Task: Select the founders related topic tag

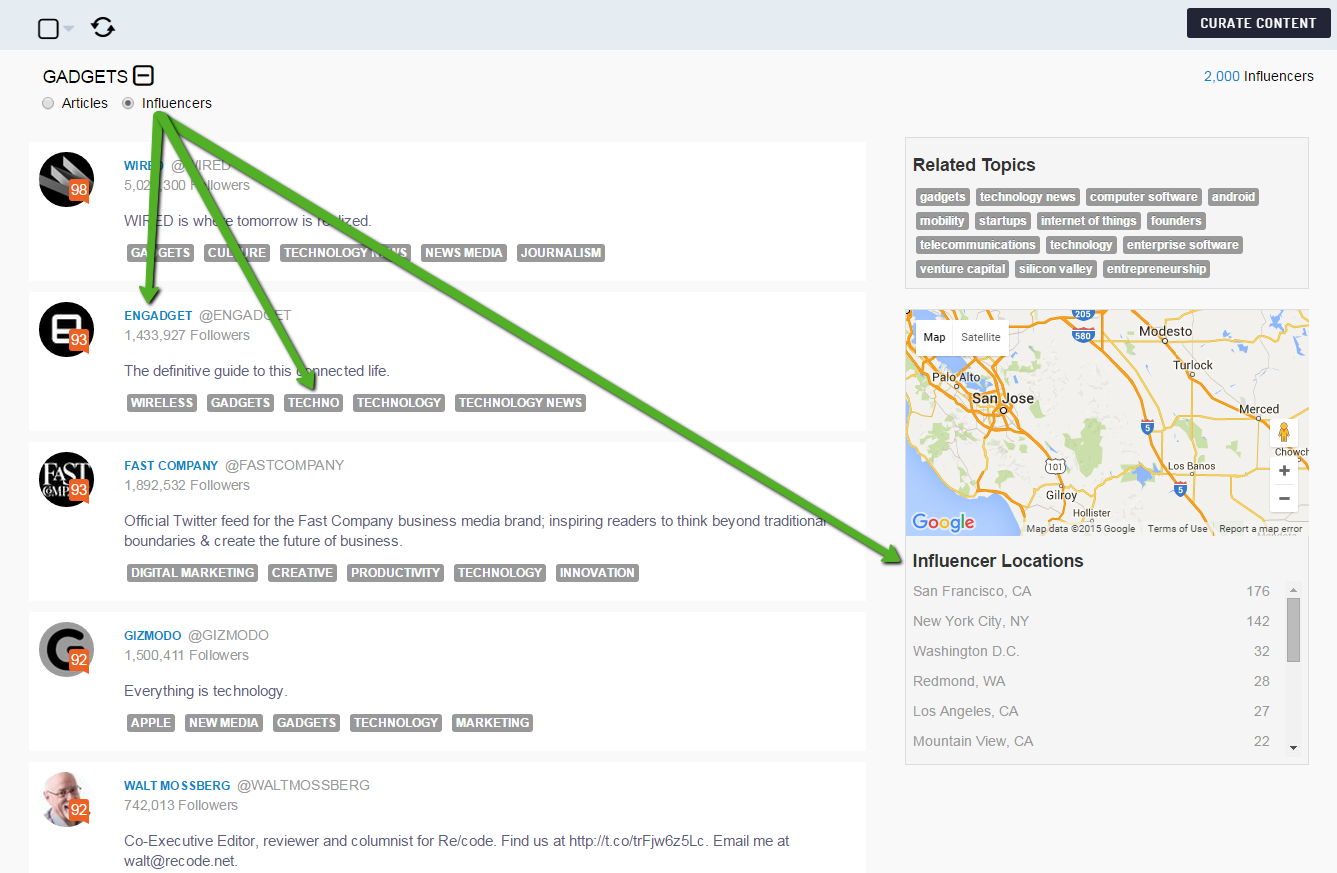Action: pyautogui.click(x=1176, y=221)
